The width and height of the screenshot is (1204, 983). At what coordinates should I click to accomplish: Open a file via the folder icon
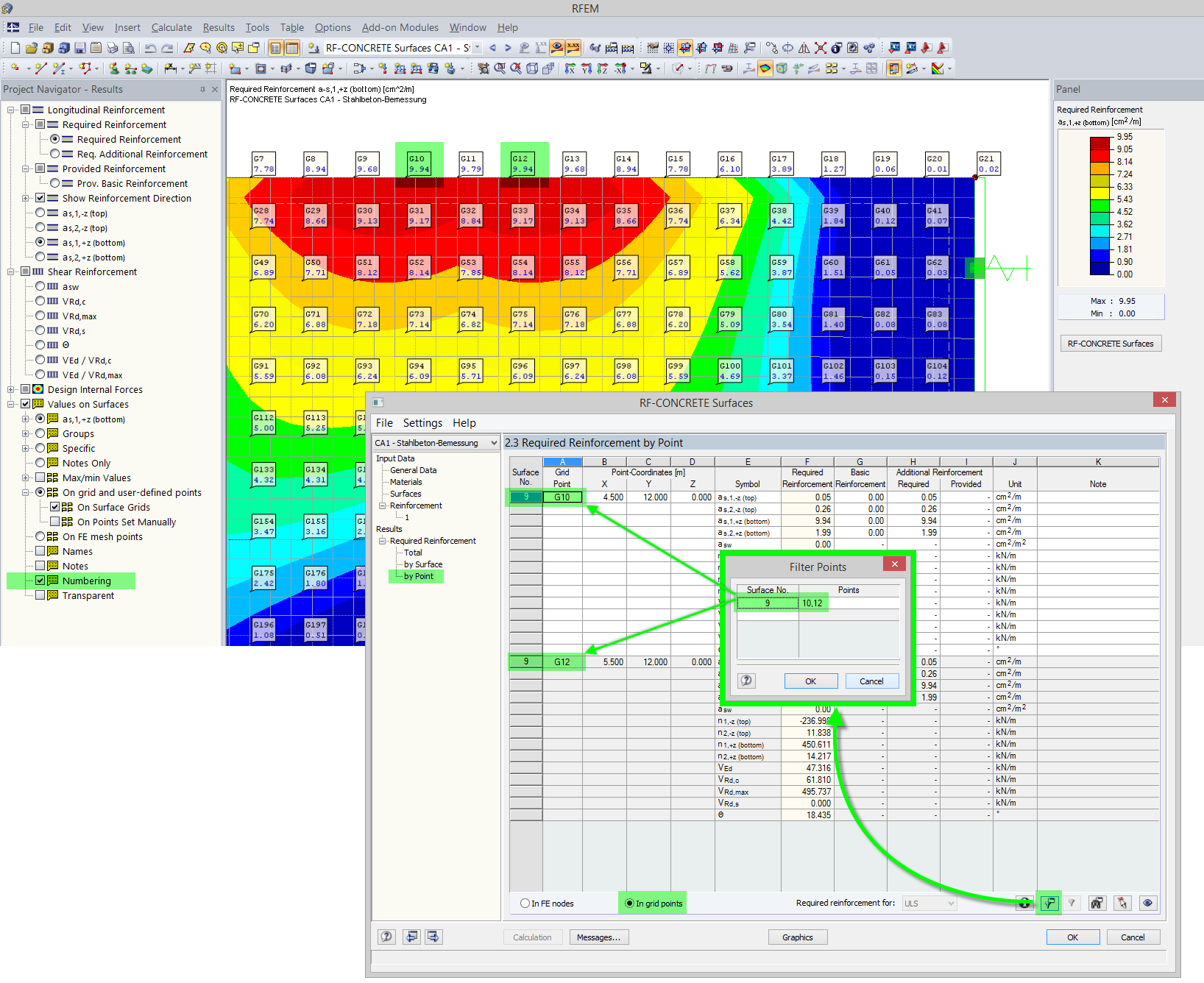click(x=31, y=48)
